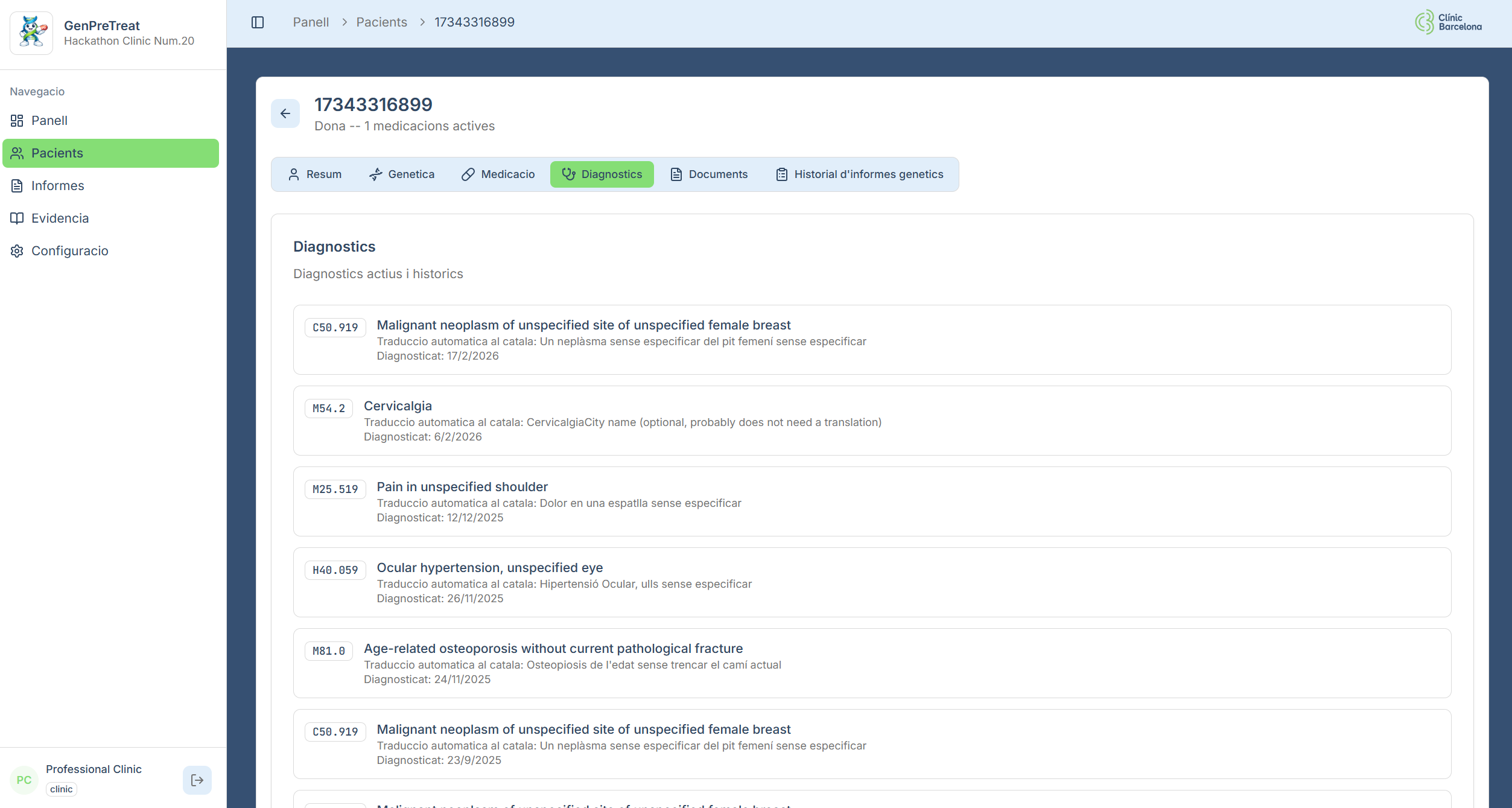Select Pacients in the sidebar
The height and width of the screenshot is (808, 1512).
pyautogui.click(x=57, y=153)
